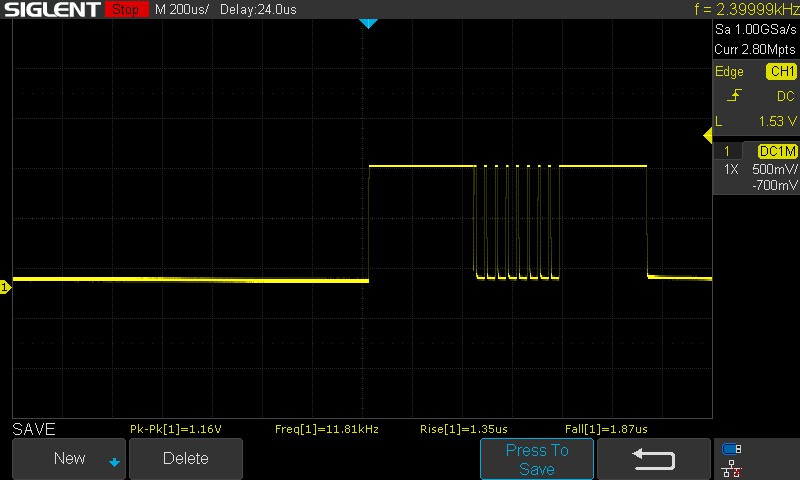Click the Pk-Pk[1]=1.16V measurement
Image resolution: width=800 pixels, height=480 pixels.
[176, 429]
